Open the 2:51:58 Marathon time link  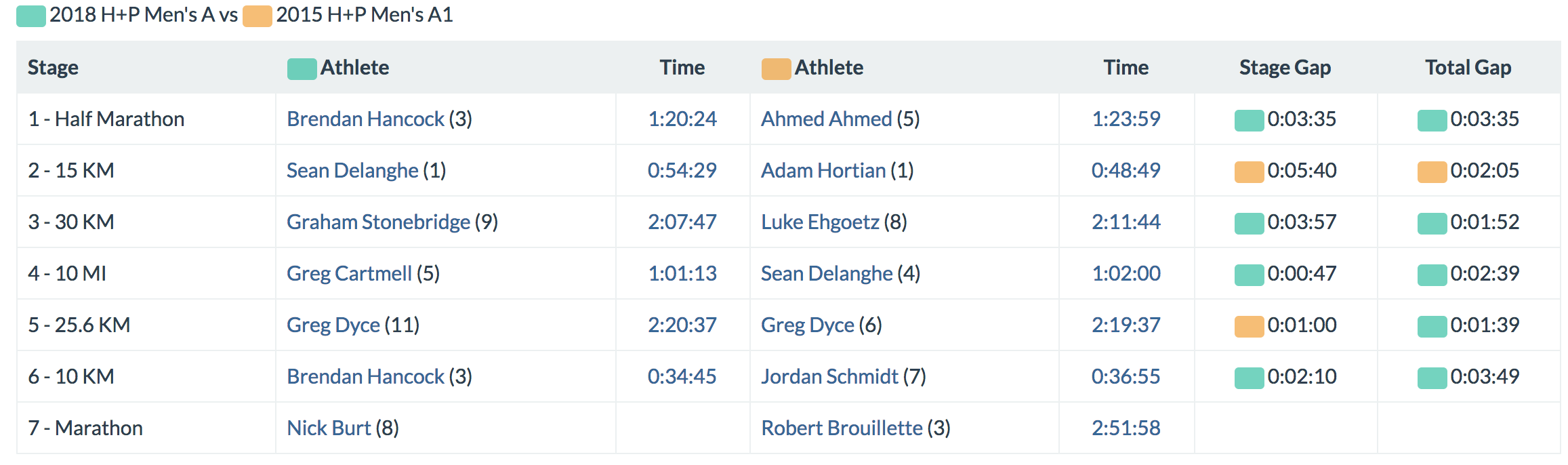click(x=1126, y=428)
